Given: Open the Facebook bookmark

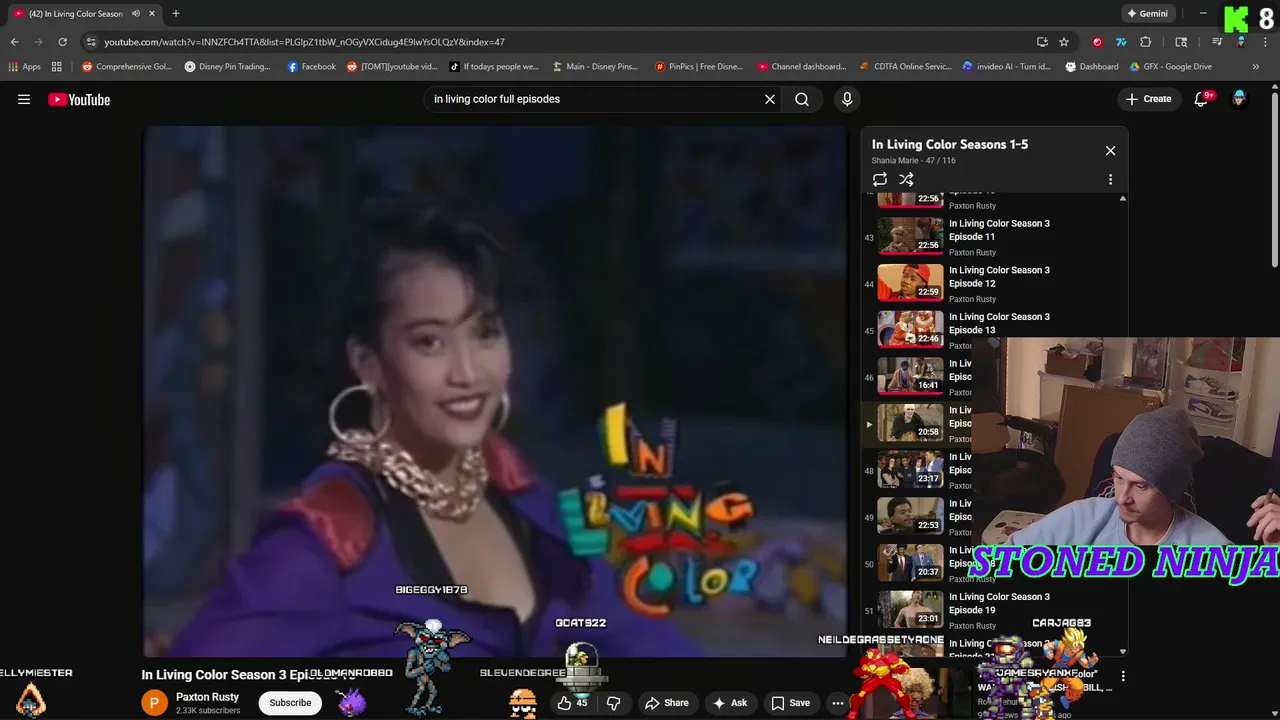Looking at the screenshot, I should pos(311,67).
